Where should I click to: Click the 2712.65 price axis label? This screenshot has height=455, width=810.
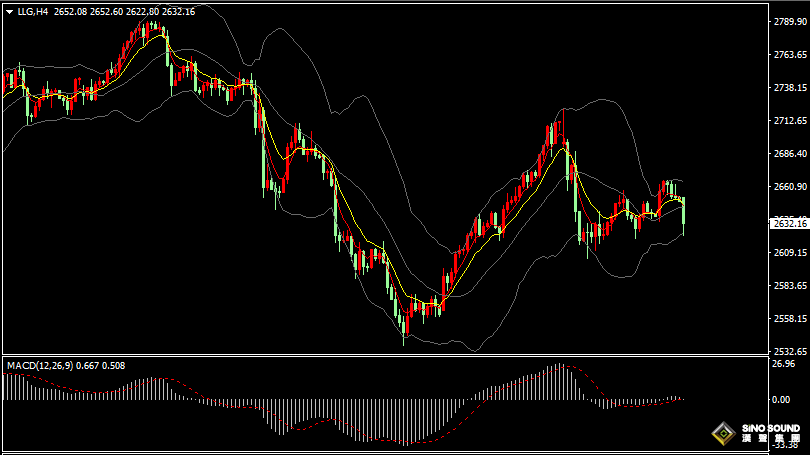click(x=790, y=121)
